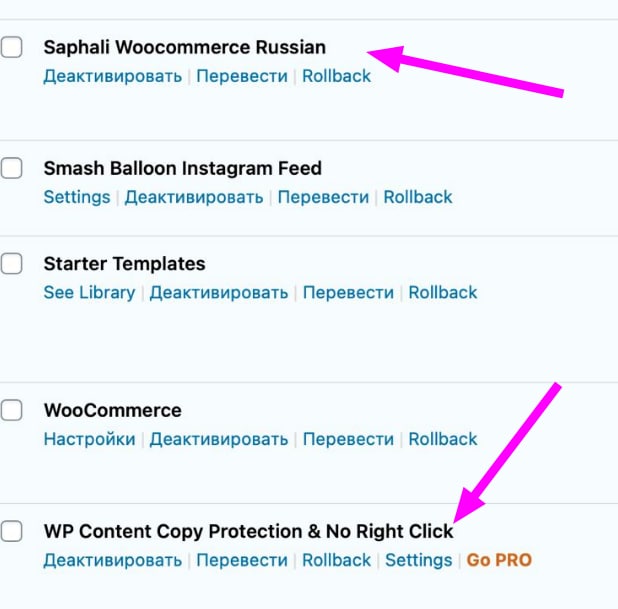Click the Go PRO link

point(499,560)
